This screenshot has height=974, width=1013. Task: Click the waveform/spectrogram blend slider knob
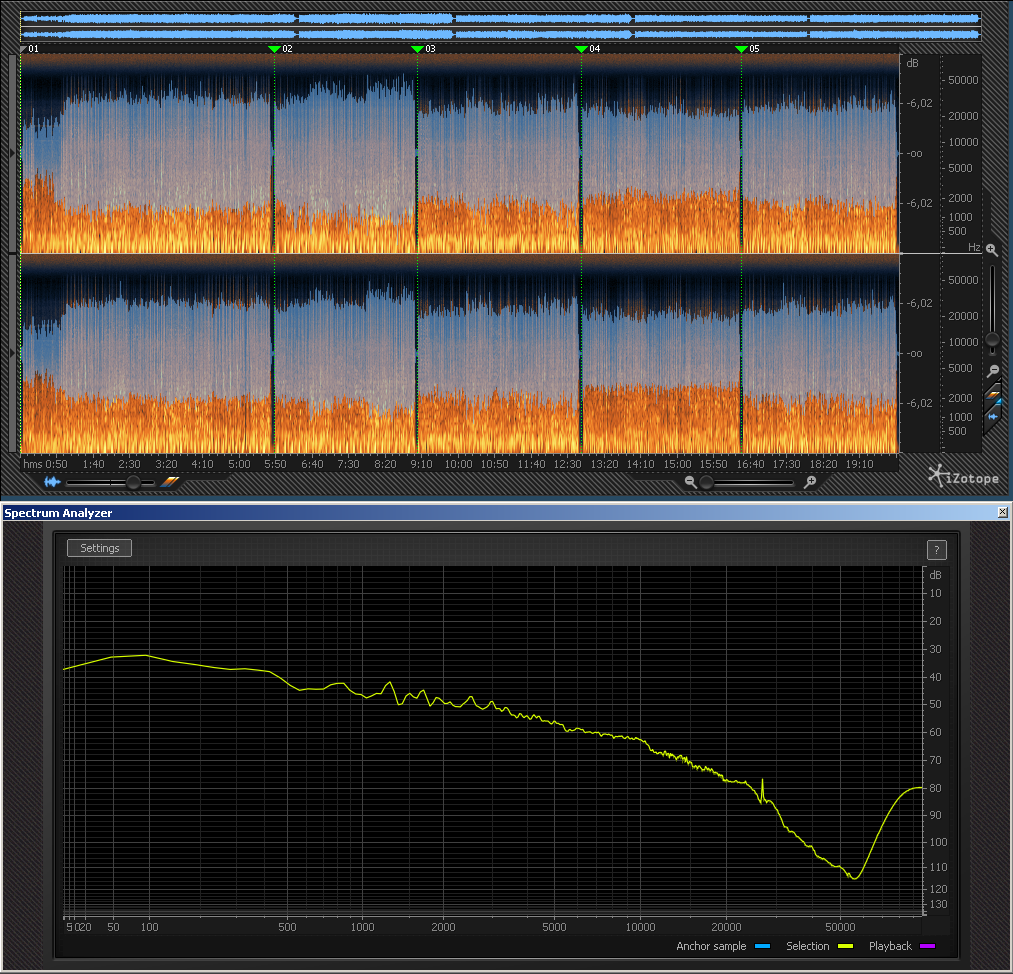[132, 482]
